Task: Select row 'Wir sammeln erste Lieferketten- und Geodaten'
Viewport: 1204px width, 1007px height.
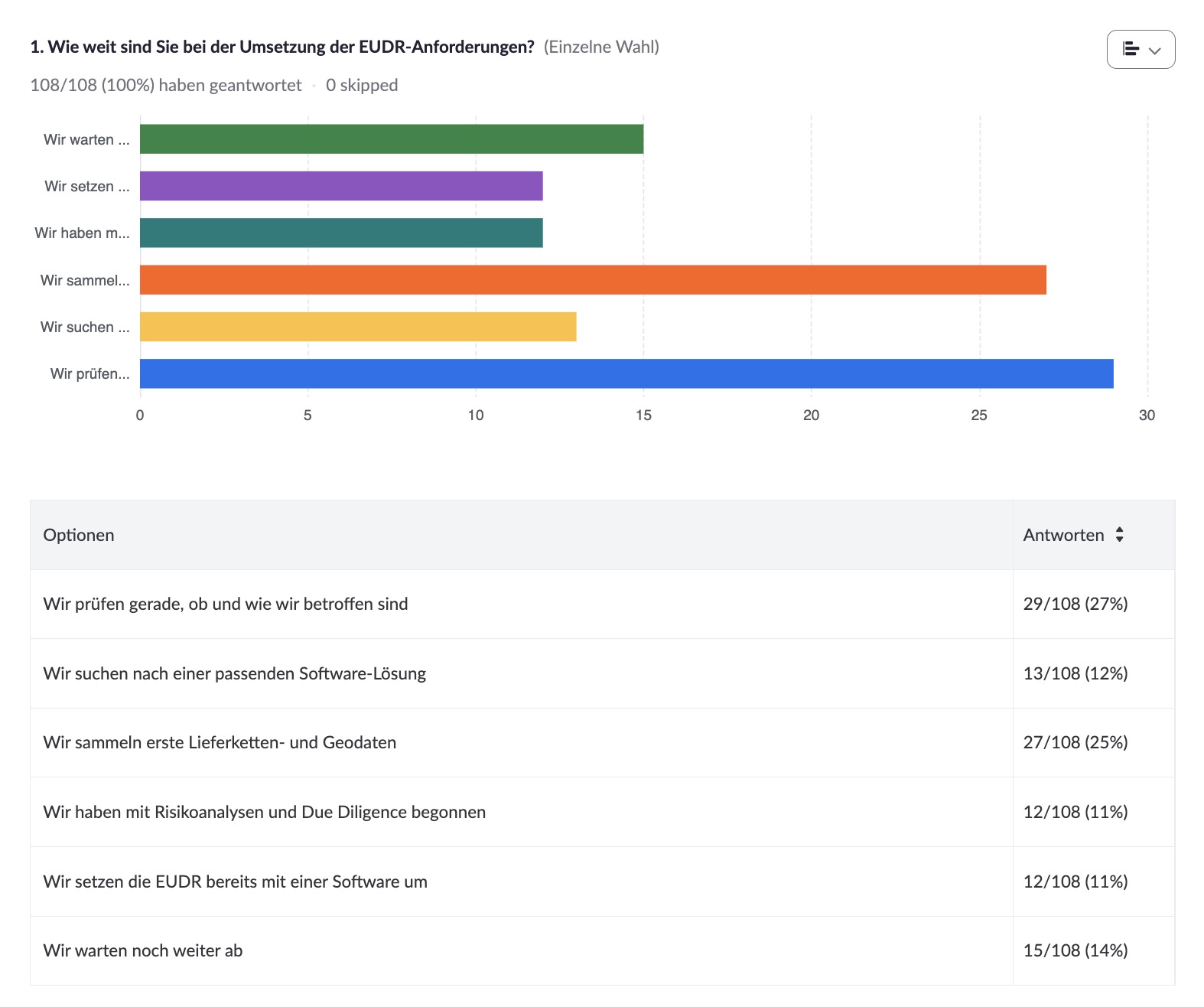Action: [220, 742]
